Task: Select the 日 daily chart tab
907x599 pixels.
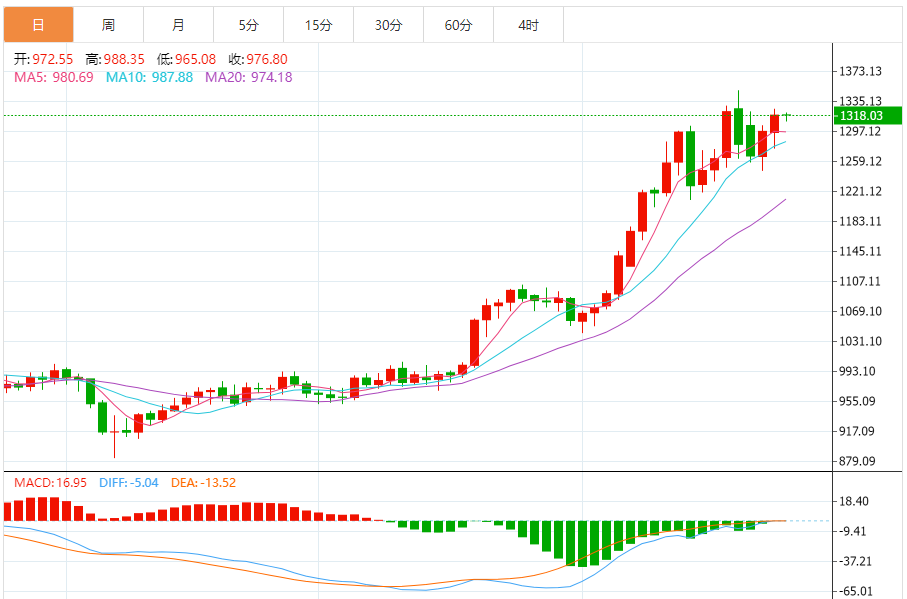Action: (38, 25)
